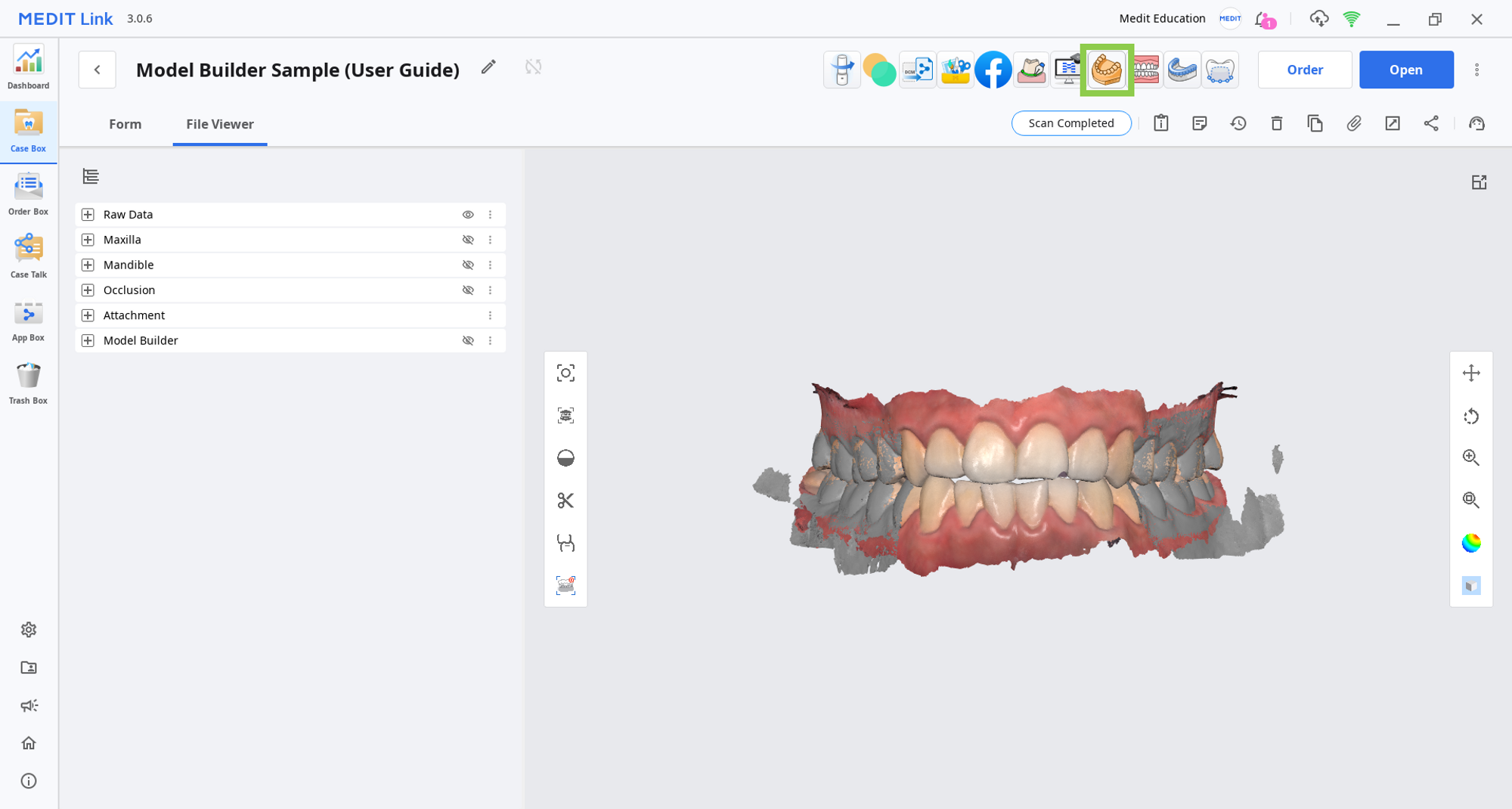Viewport: 1512px width, 809px height.
Task: Expand the Attachment tree row
Action: pos(88,315)
